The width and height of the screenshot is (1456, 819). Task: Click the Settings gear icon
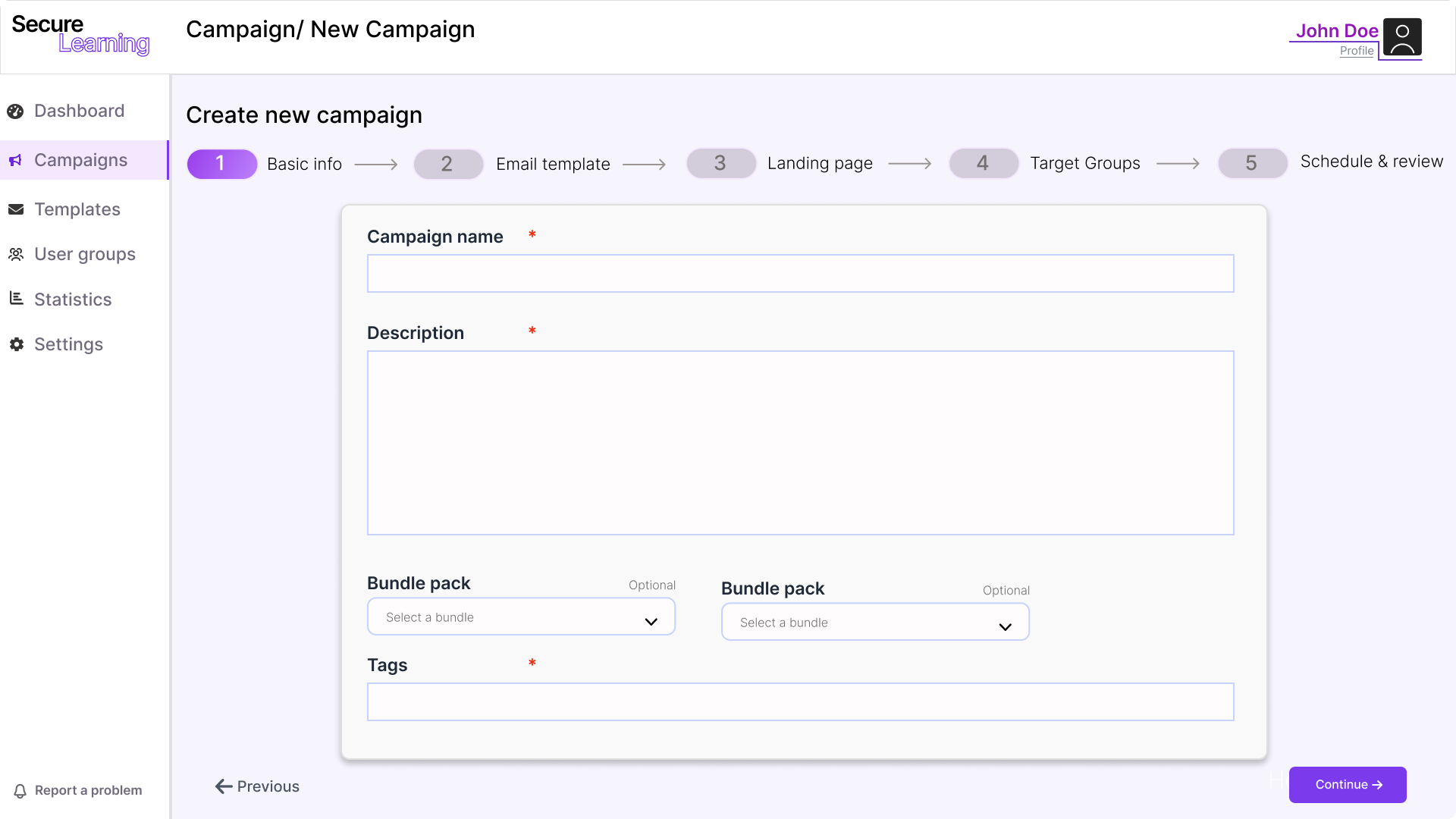click(x=16, y=344)
